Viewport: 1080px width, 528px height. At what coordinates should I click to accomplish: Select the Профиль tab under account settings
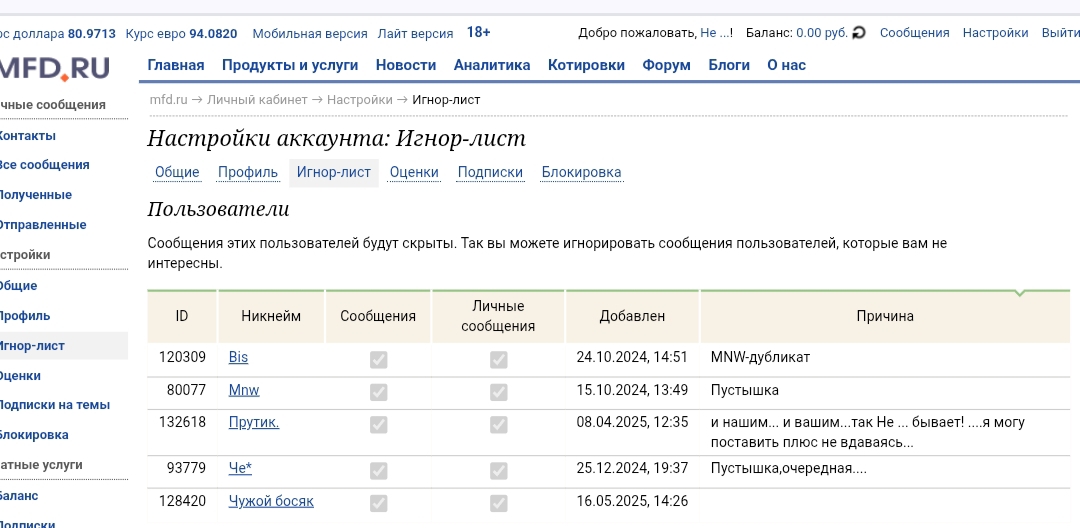pyautogui.click(x=248, y=172)
